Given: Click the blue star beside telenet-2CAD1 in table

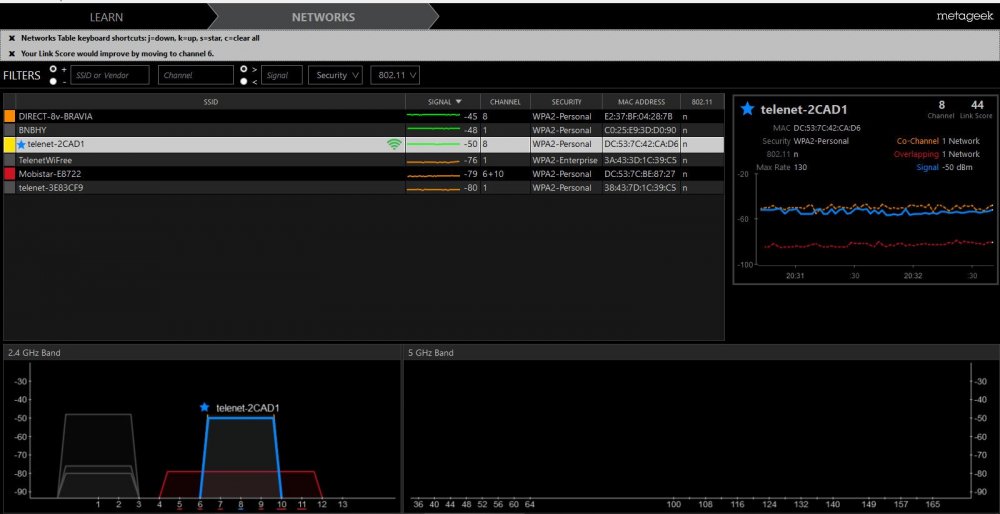Looking at the screenshot, I should (22, 145).
